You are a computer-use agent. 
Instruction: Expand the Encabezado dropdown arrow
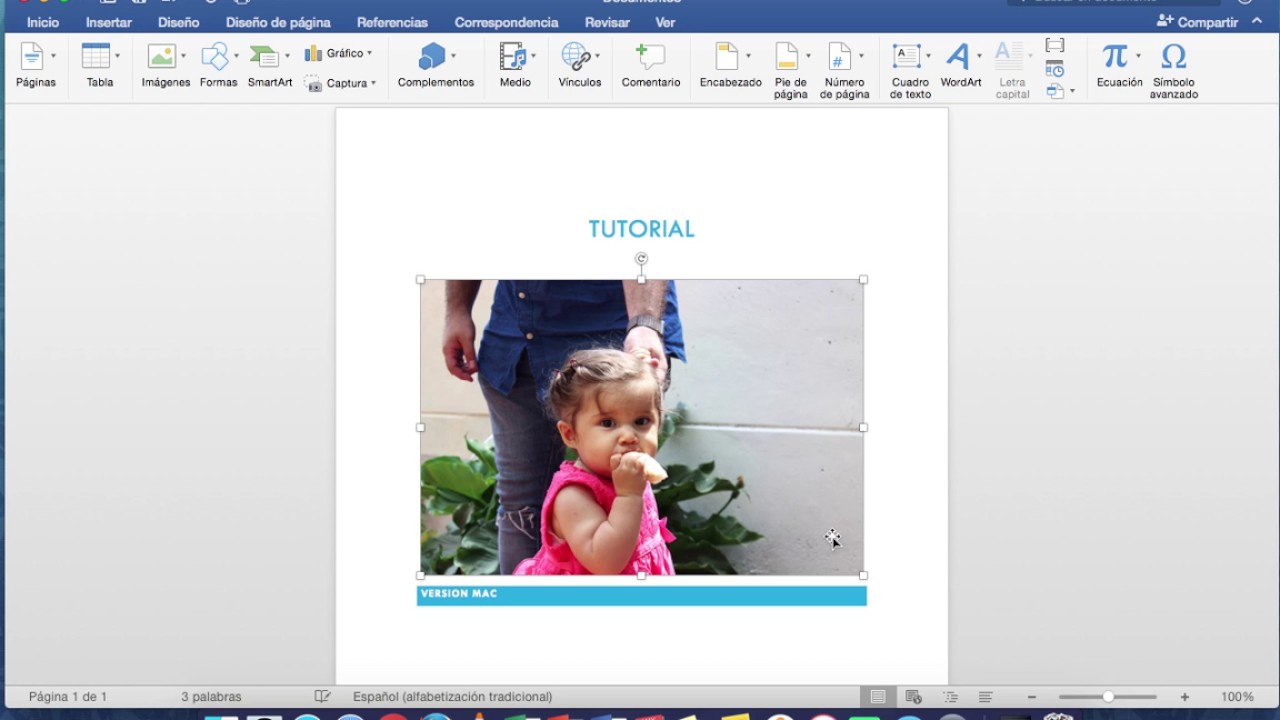tap(748, 56)
